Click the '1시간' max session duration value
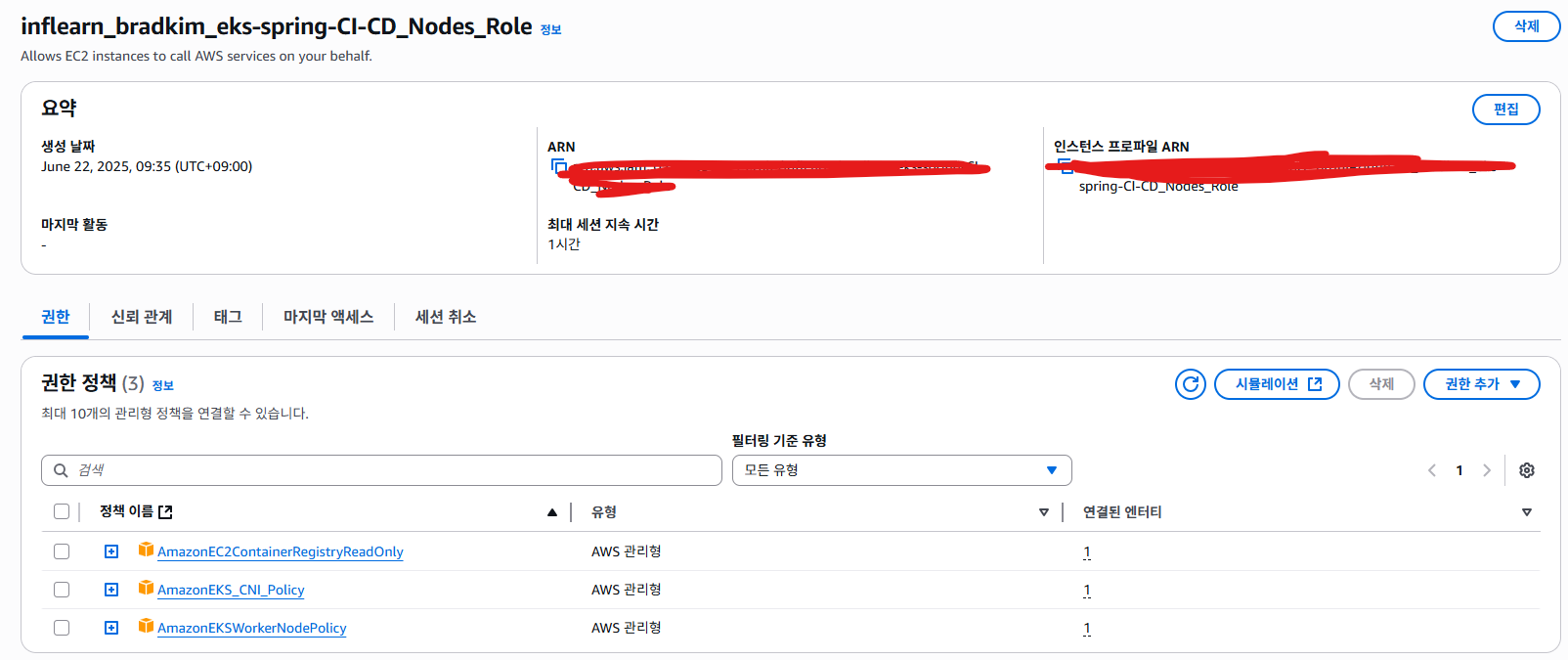Viewport: 1568px width, 660px height. tap(564, 244)
